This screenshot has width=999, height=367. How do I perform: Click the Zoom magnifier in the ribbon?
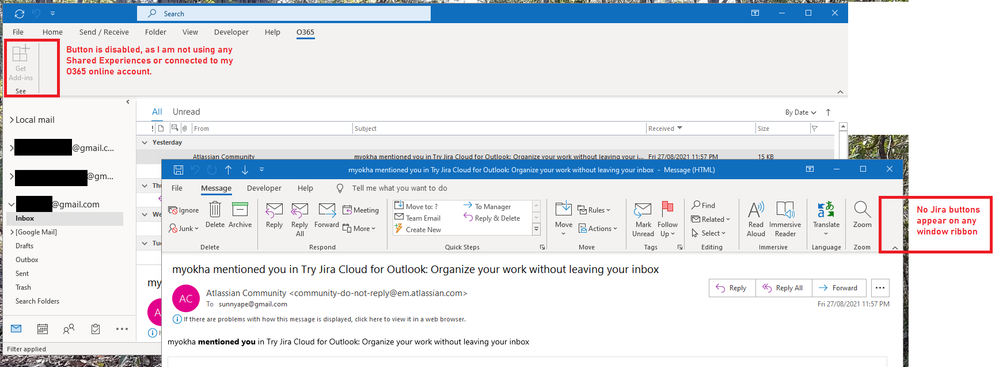point(862,215)
